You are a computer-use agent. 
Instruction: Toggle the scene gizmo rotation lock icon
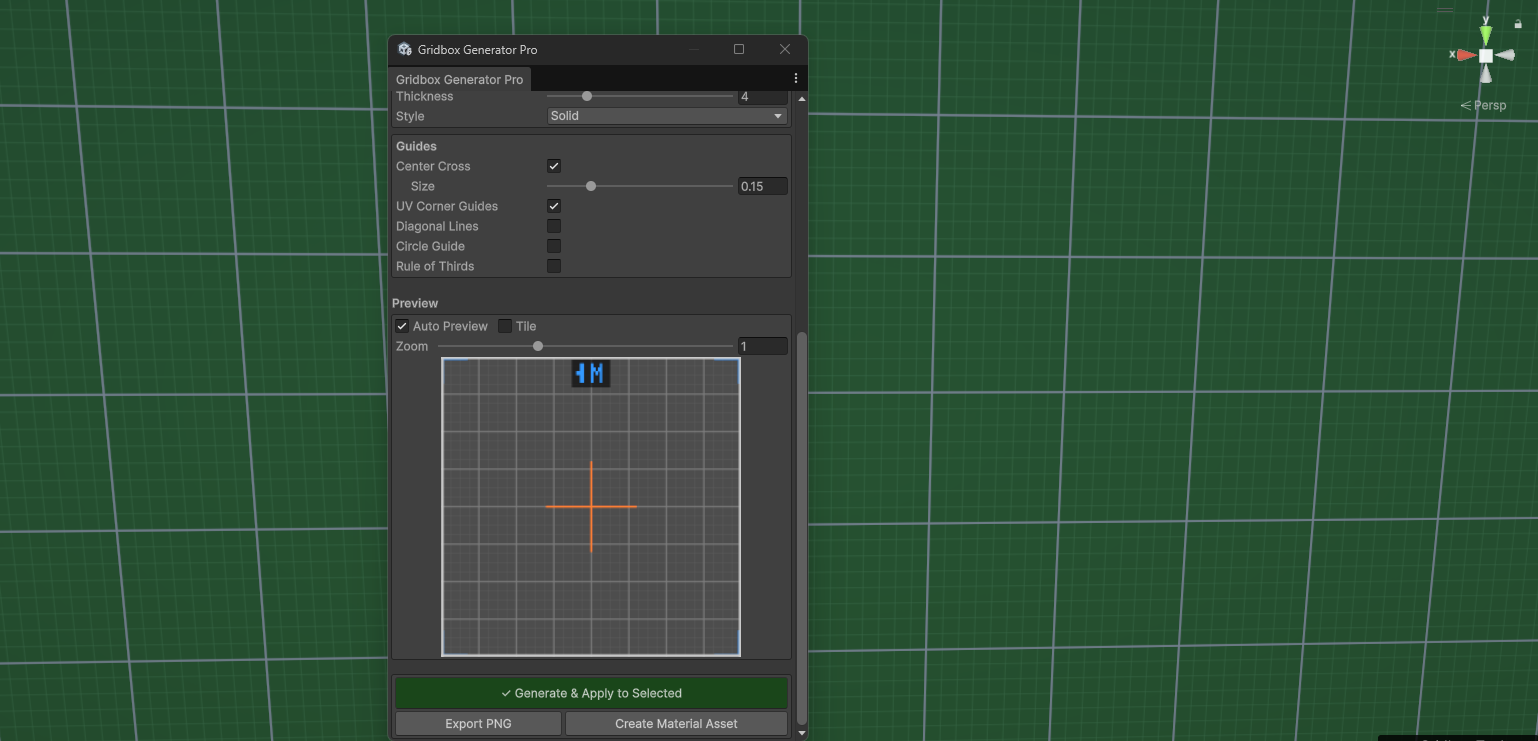click(1518, 23)
